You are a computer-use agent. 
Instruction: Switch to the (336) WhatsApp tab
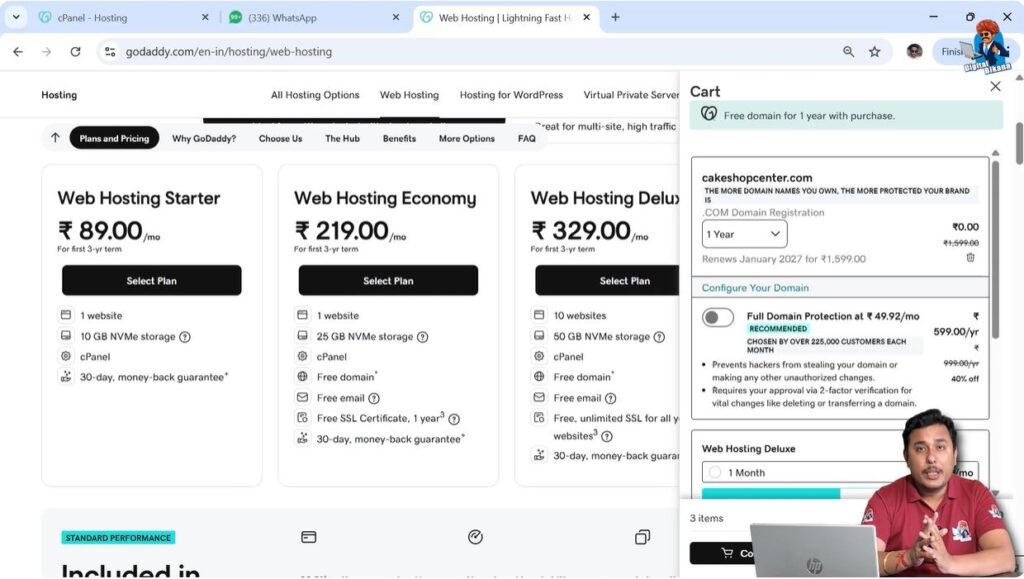click(x=313, y=18)
